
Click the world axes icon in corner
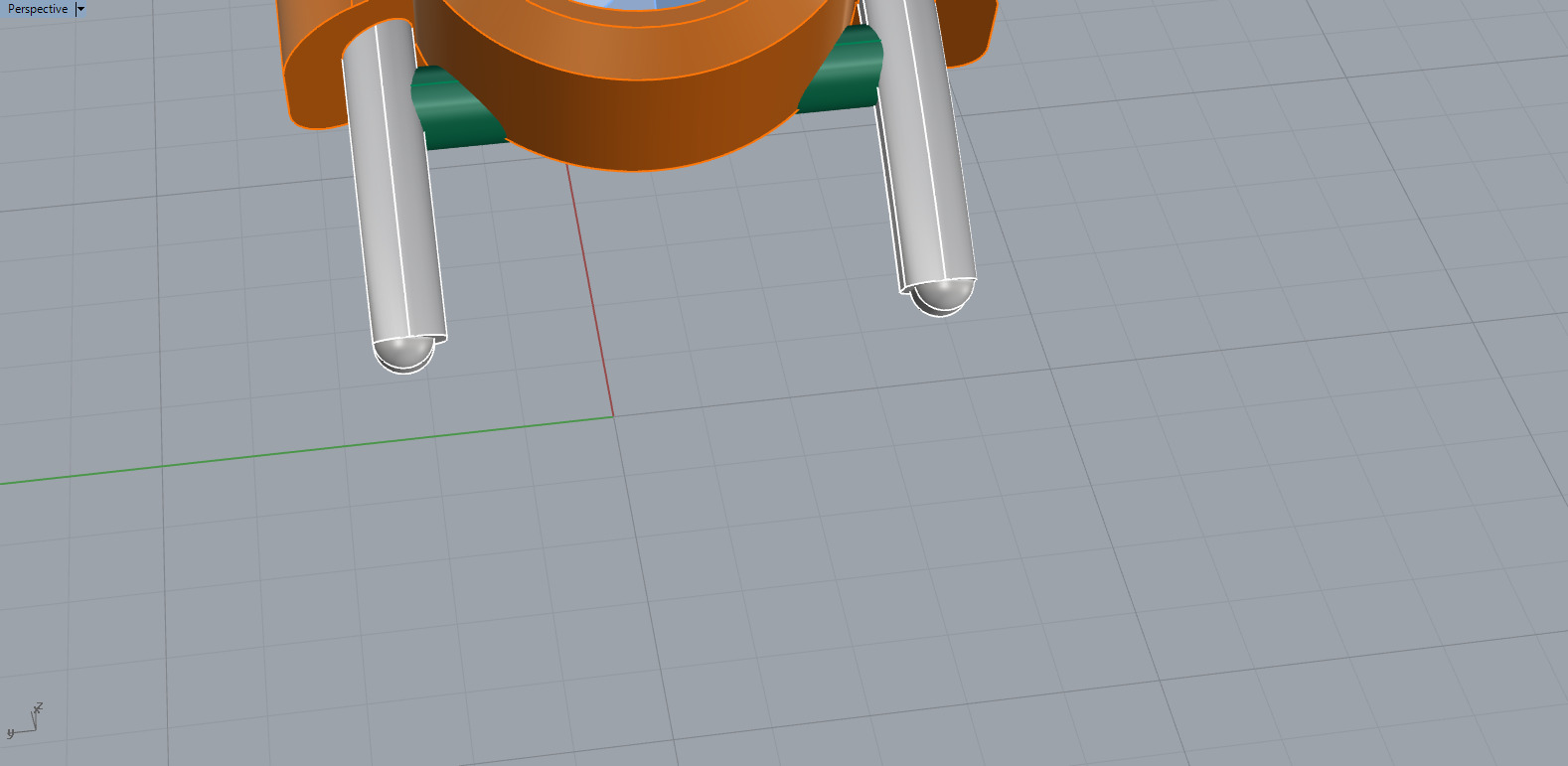tap(25, 720)
